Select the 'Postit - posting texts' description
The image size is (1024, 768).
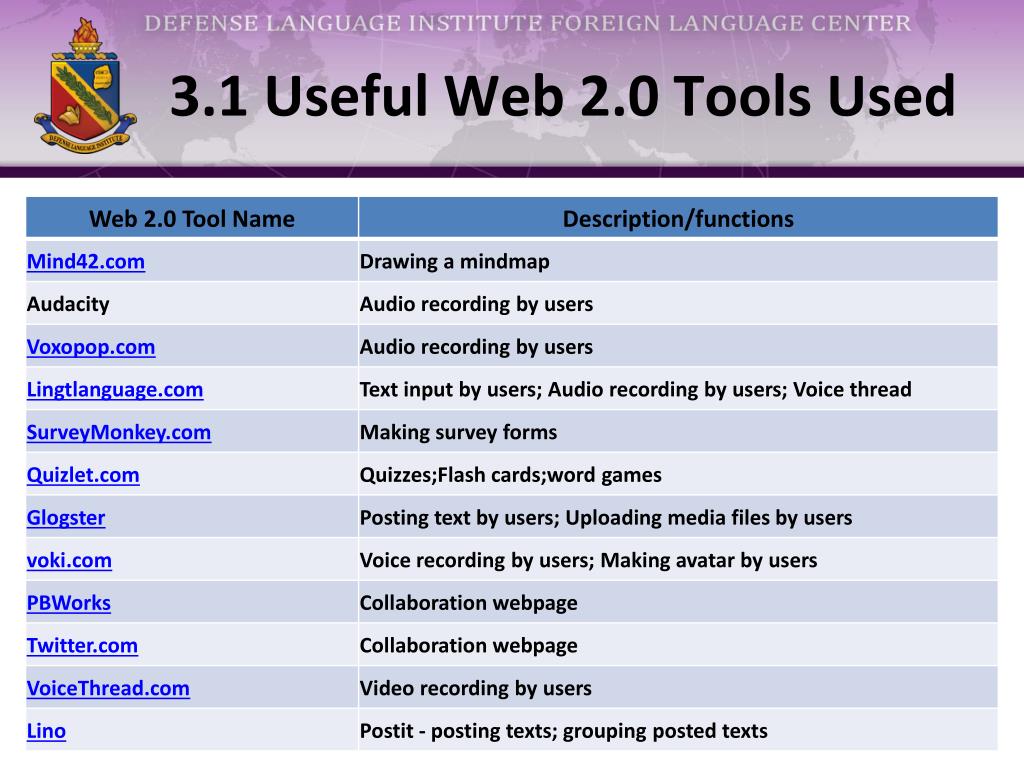click(x=564, y=731)
